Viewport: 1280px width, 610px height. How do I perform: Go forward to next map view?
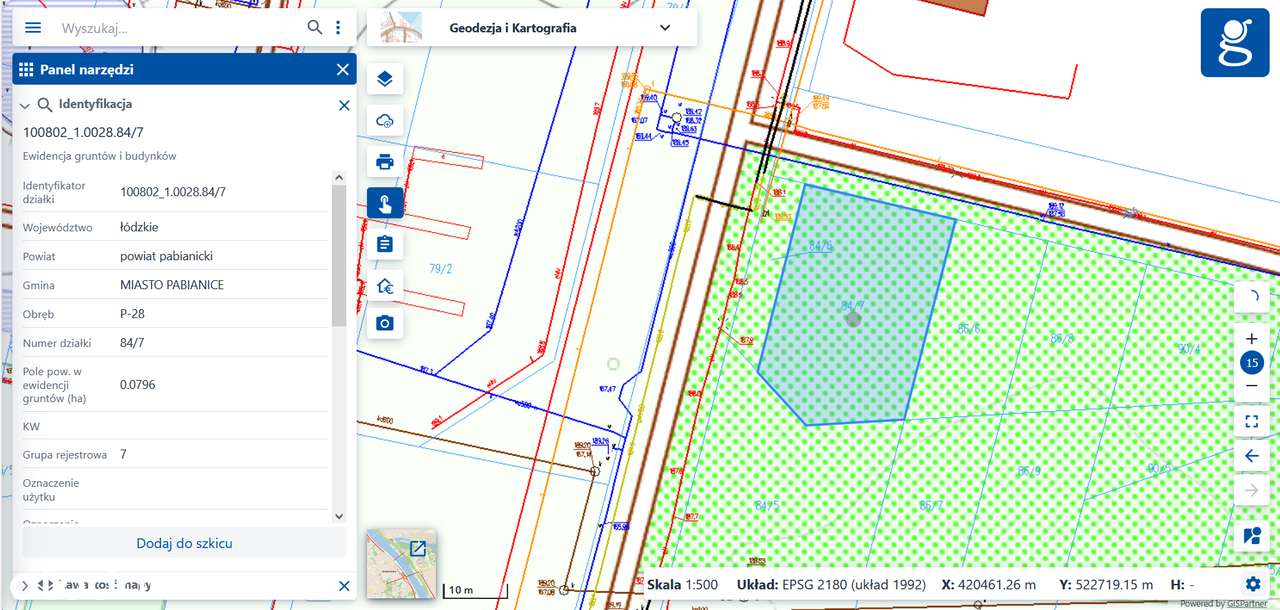[1251, 491]
